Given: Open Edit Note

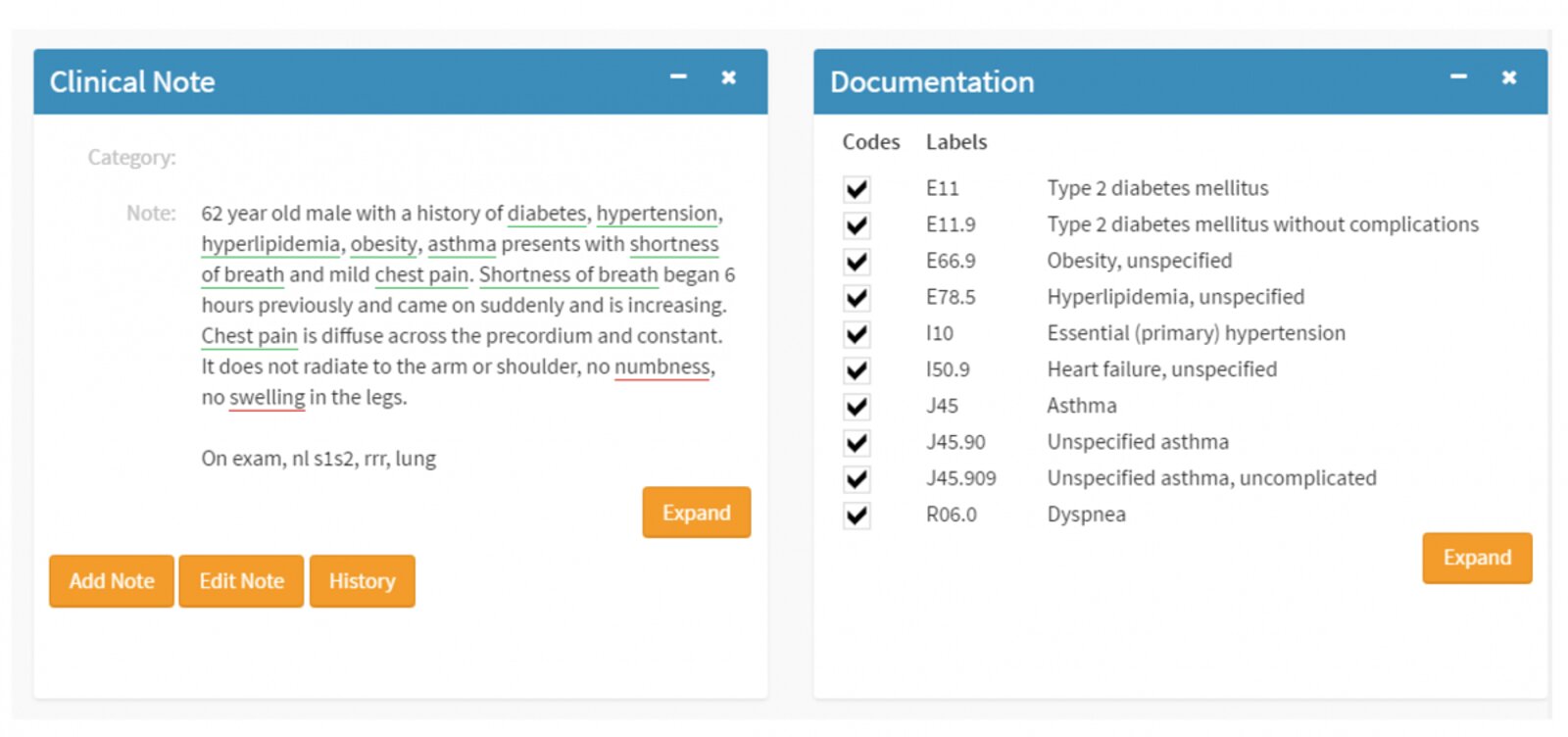Looking at the screenshot, I should (241, 581).
